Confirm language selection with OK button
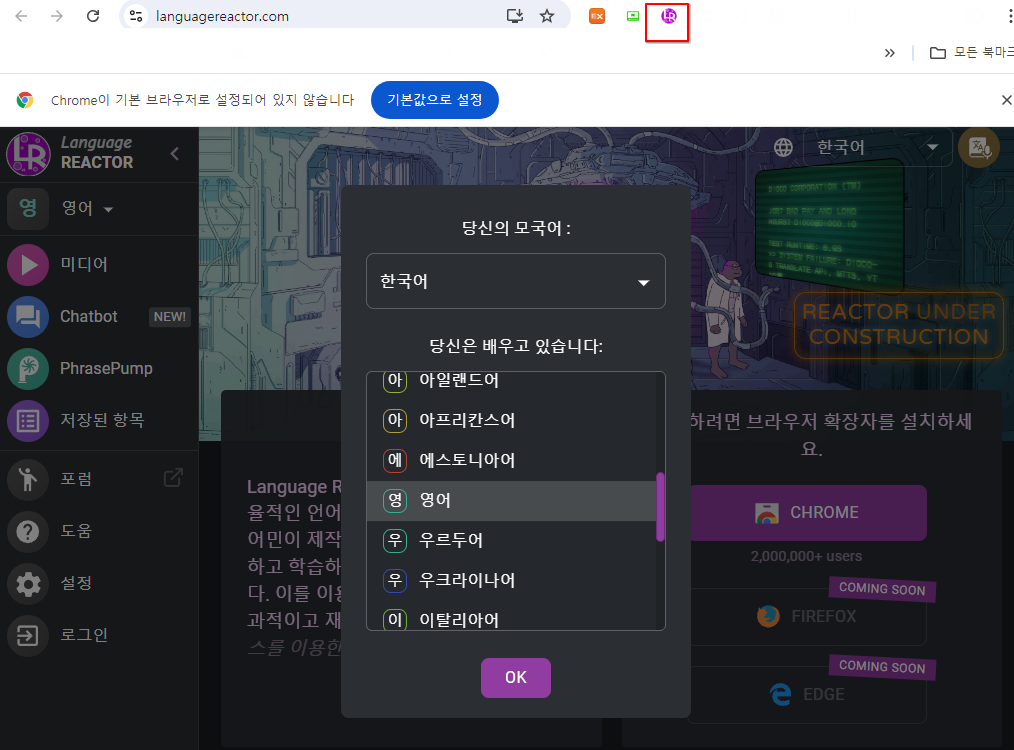The height and width of the screenshot is (750, 1014). pyautogui.click(x=515, y=678)
